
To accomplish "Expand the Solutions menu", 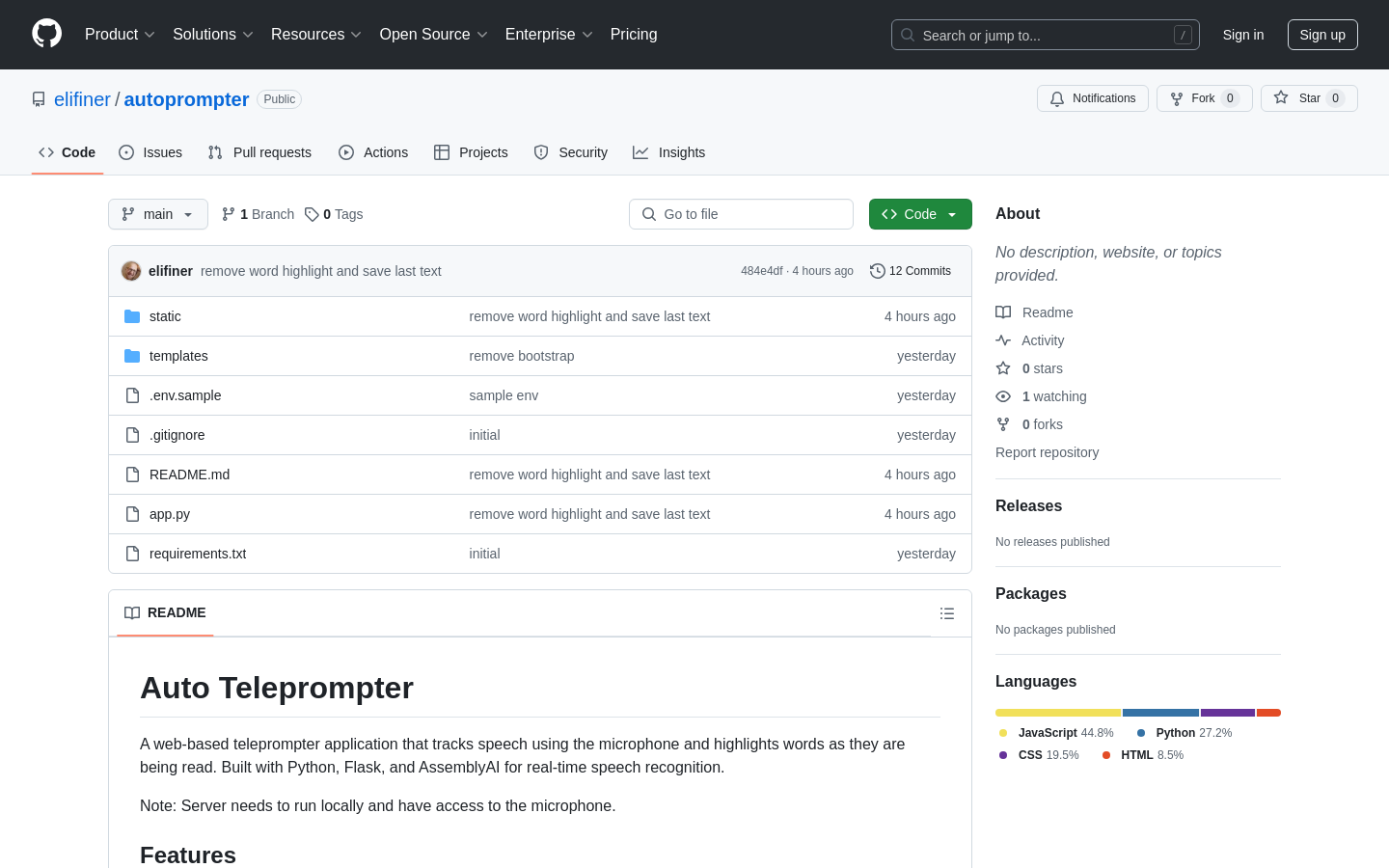I will point(213,35).
